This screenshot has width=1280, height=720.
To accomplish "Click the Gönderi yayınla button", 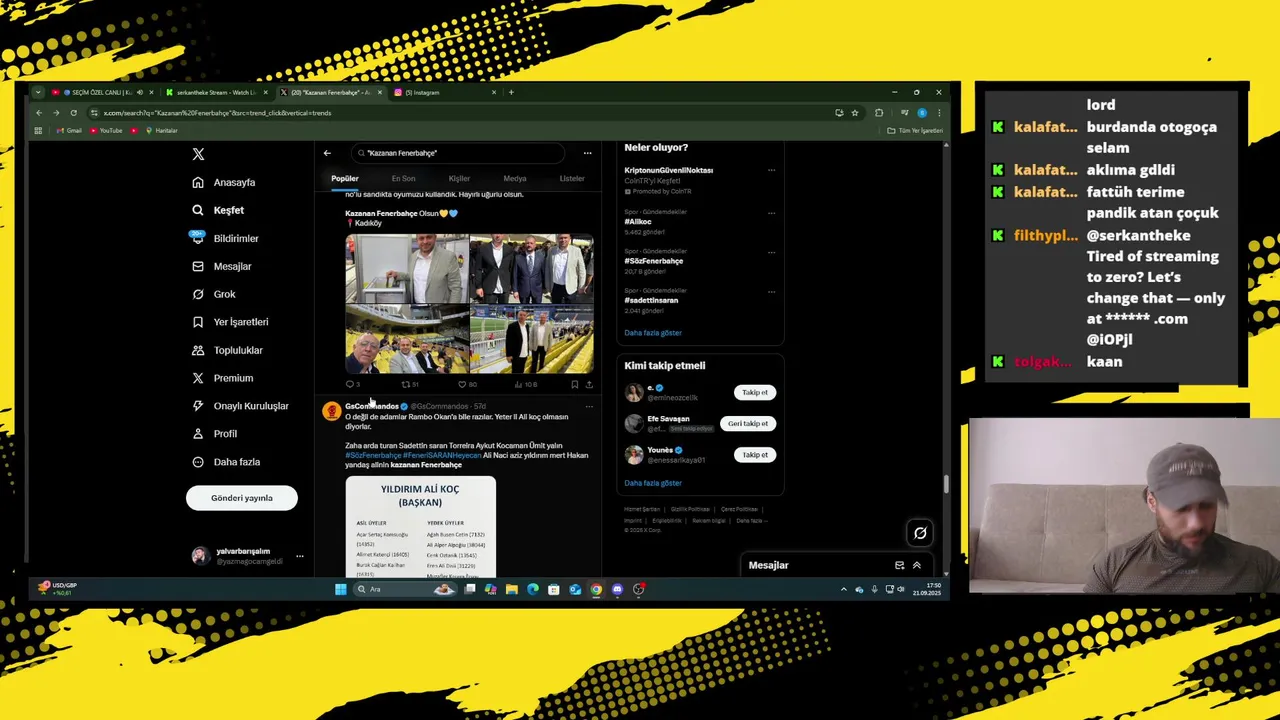I will point(241,498).
